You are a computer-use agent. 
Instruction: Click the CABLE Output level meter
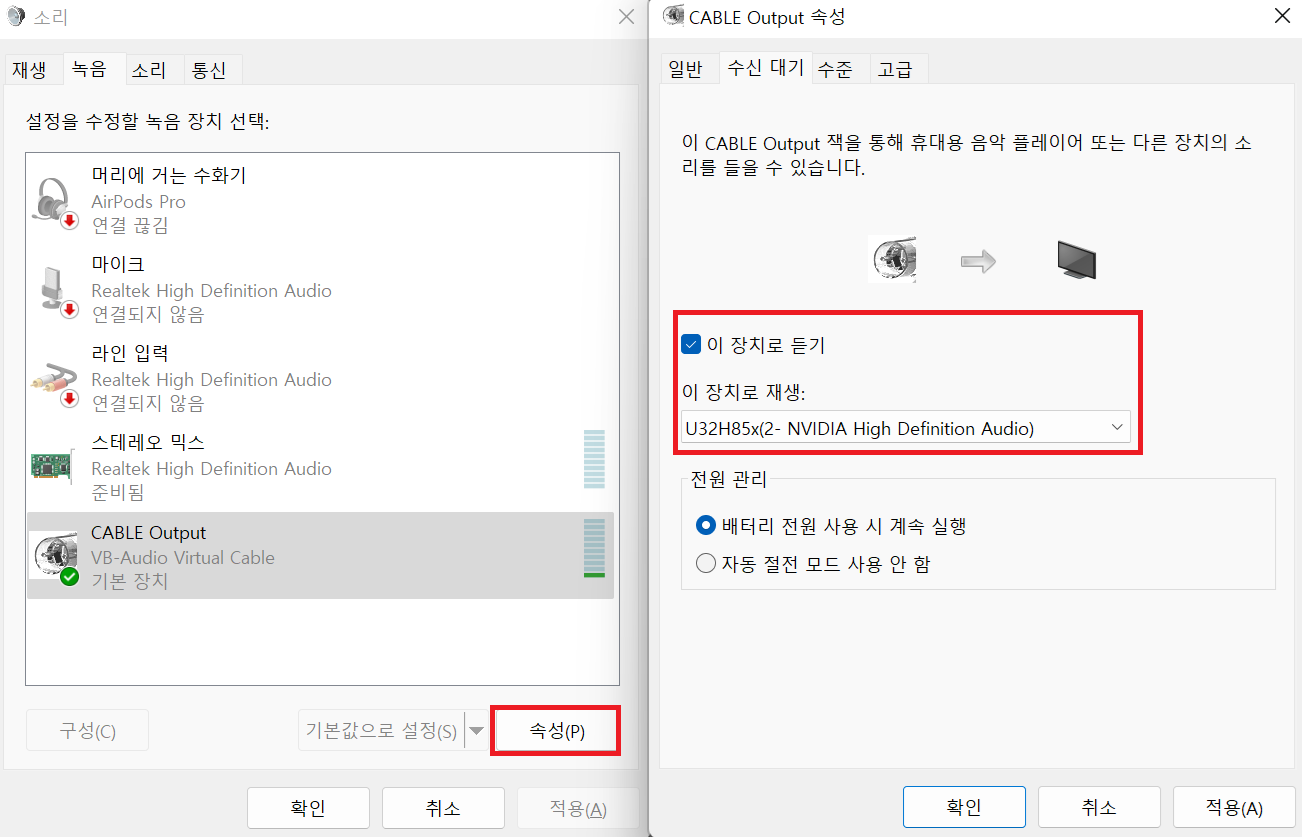(x=594, y=548)
